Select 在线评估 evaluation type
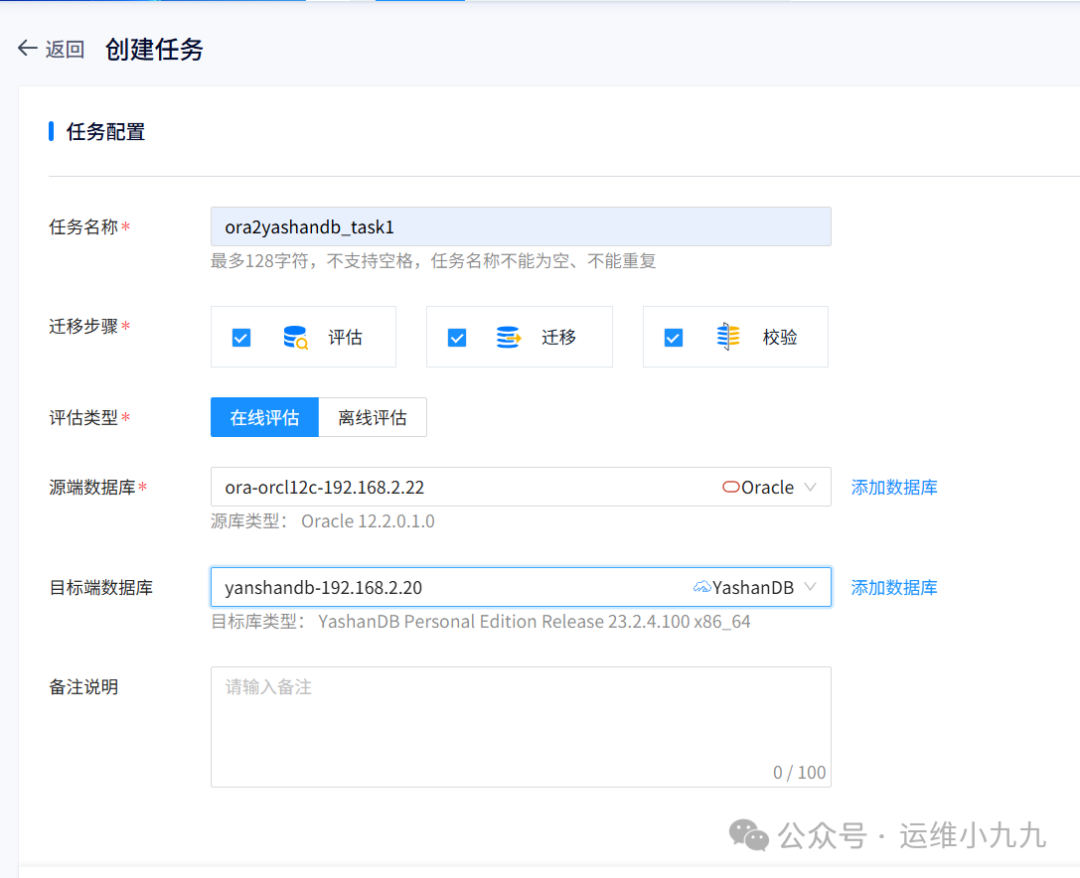1080x878 pixels. [x=264, y=417]
